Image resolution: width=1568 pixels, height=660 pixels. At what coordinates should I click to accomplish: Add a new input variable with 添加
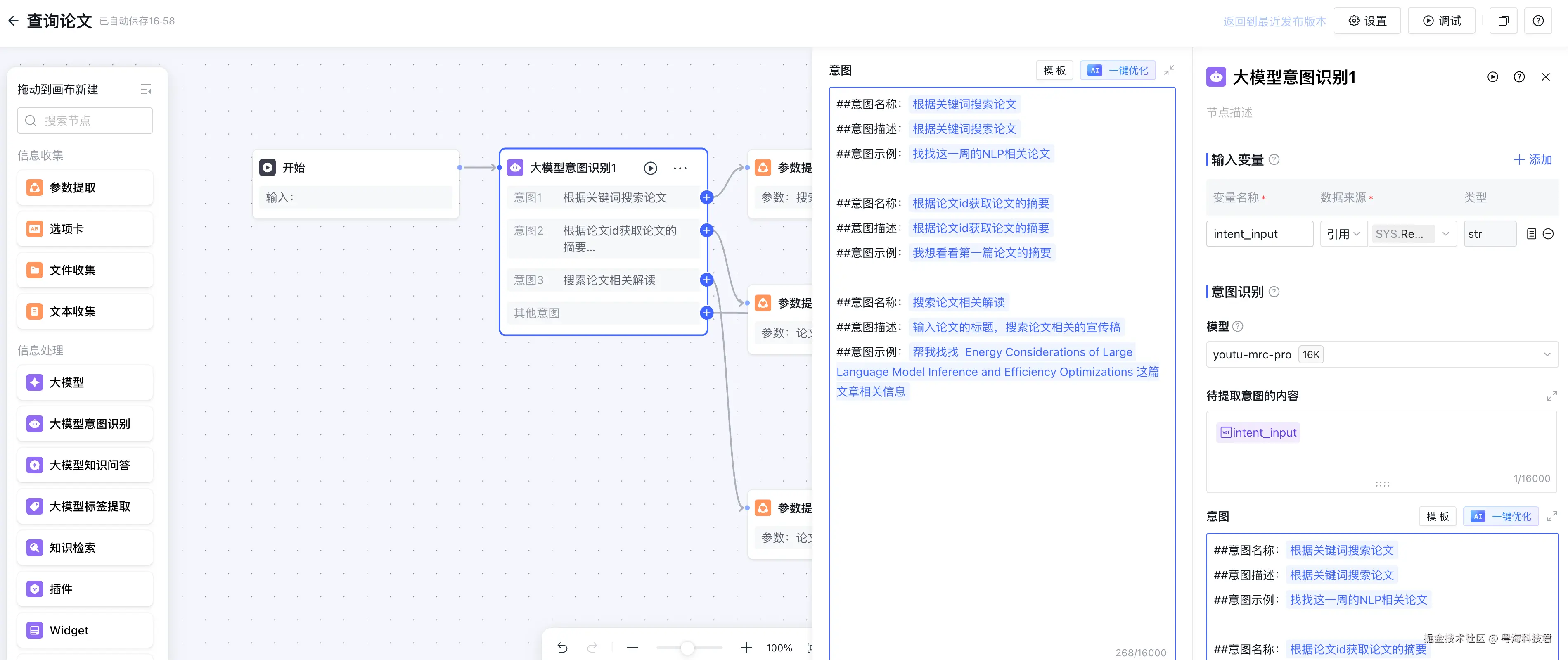pyautogui.click(x=1532, y=159)
